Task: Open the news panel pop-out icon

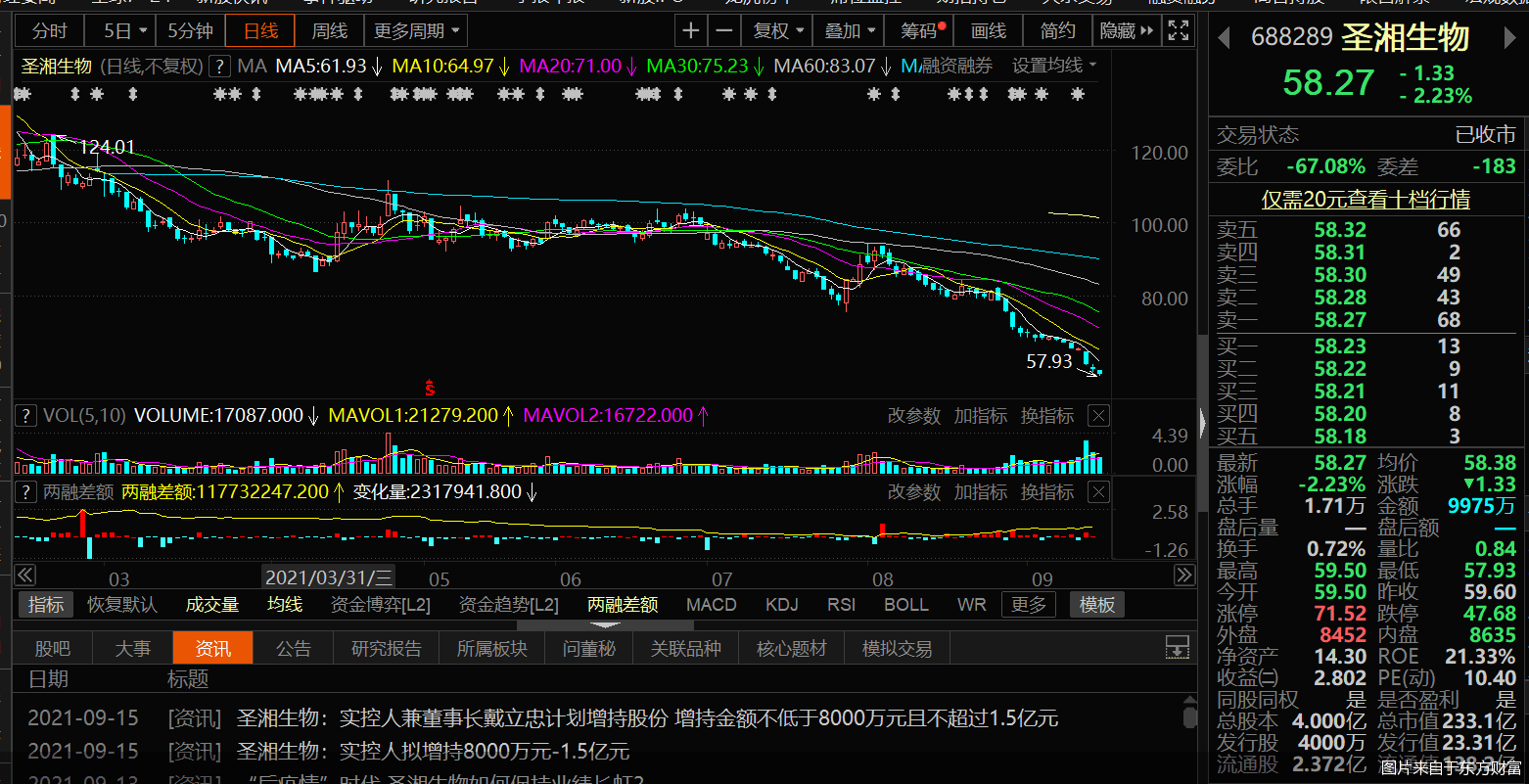Action: [1177, 647]
